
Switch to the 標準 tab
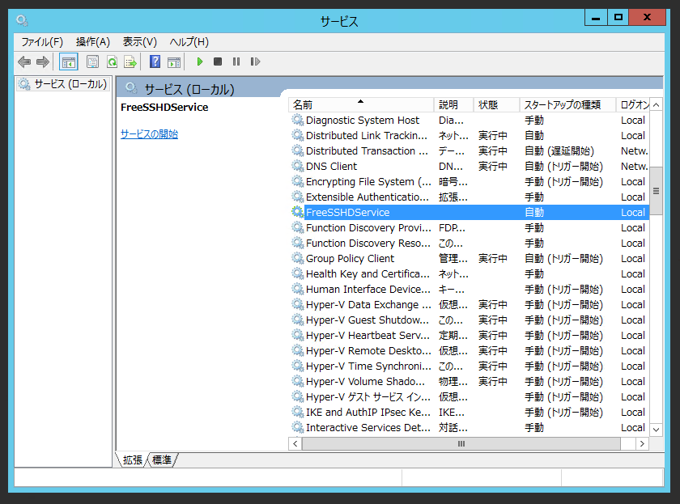pyautogui.click(x=162, y=460)
